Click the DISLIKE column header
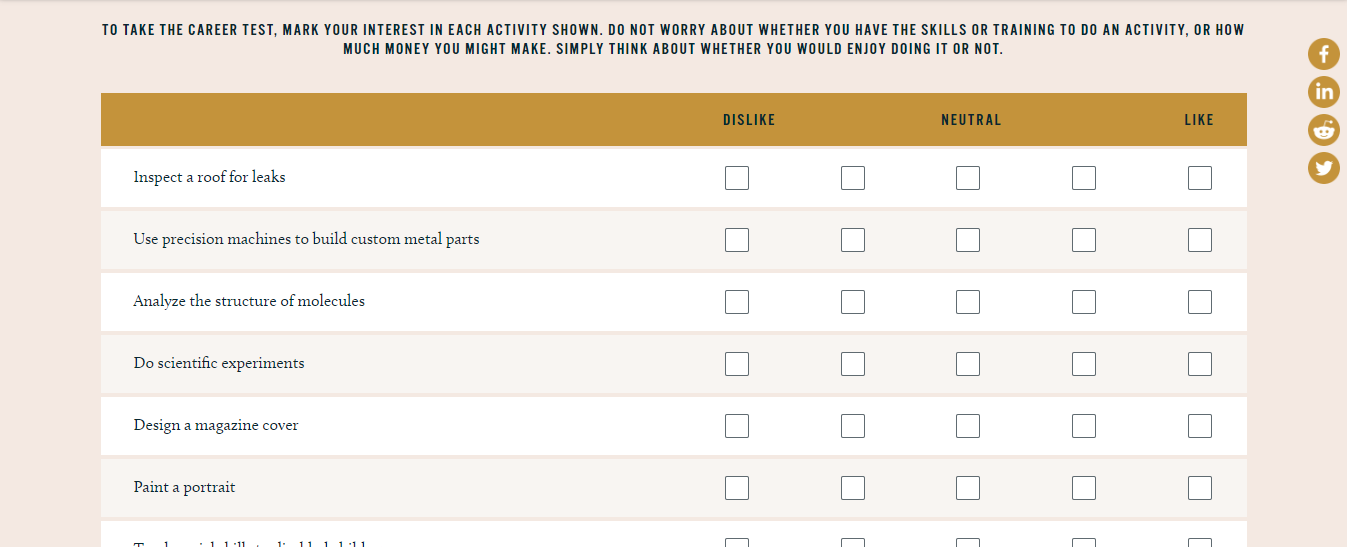This screenshot has height=547, width=1347. point(749,120)
